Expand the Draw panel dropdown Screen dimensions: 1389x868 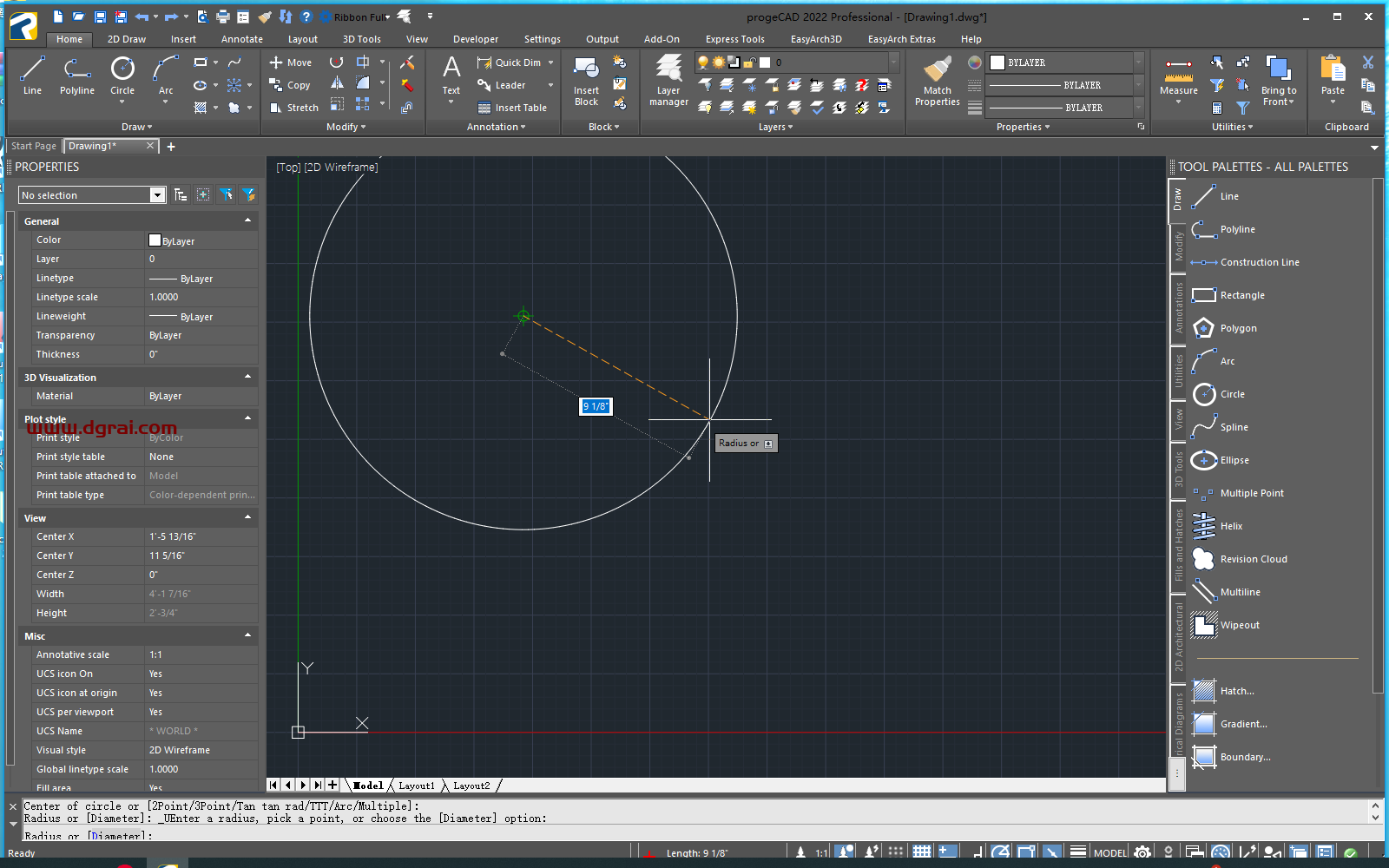point(136,127)
